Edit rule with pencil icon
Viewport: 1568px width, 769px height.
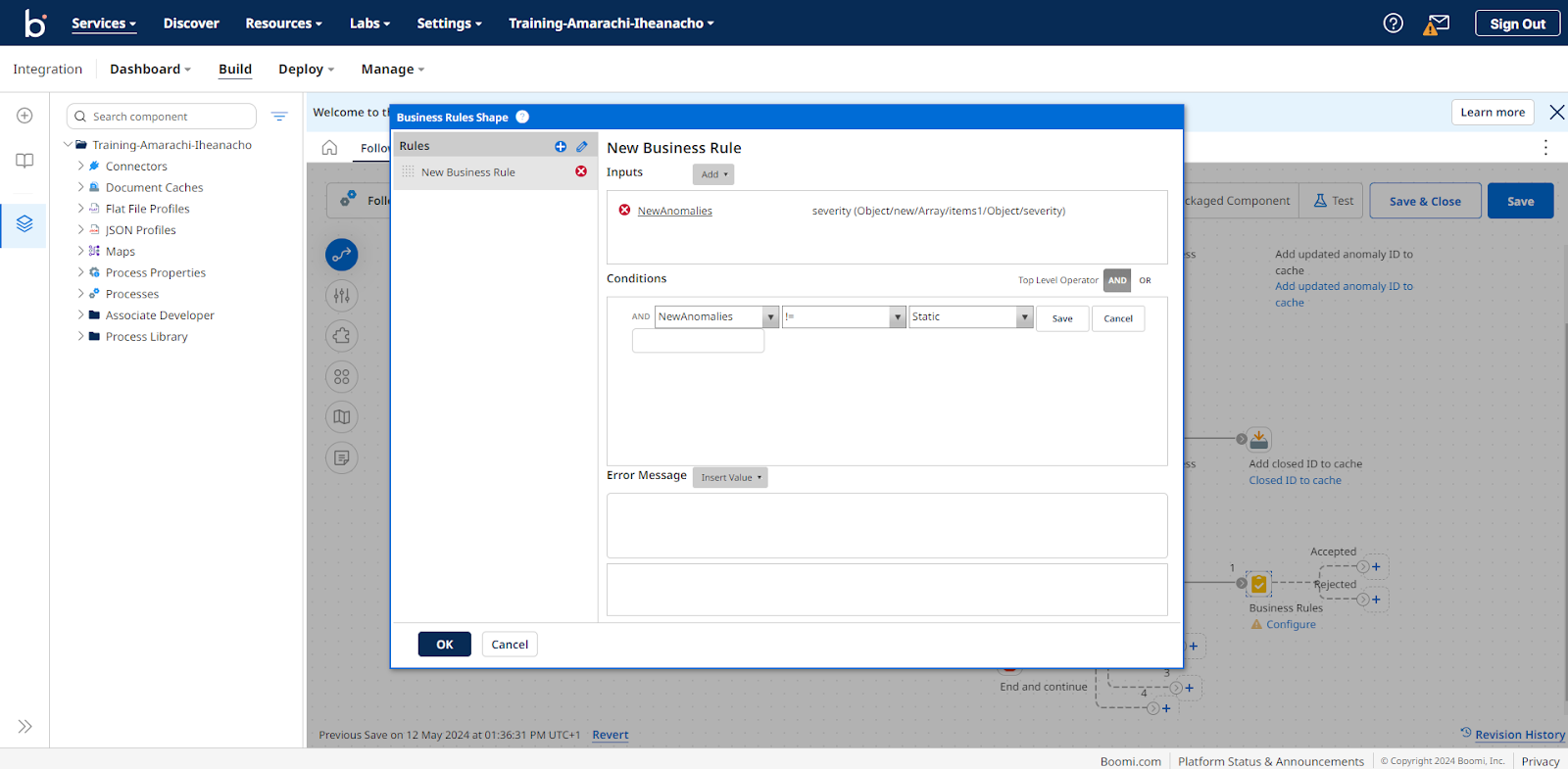582,146
